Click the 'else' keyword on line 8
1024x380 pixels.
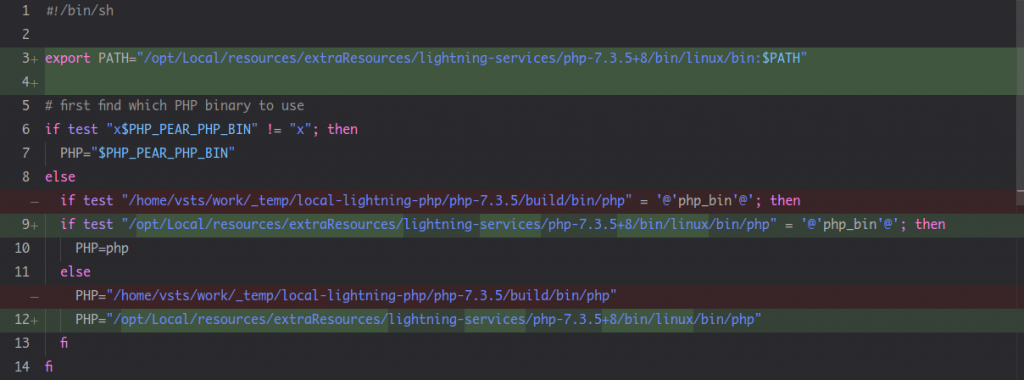(60, 176)
